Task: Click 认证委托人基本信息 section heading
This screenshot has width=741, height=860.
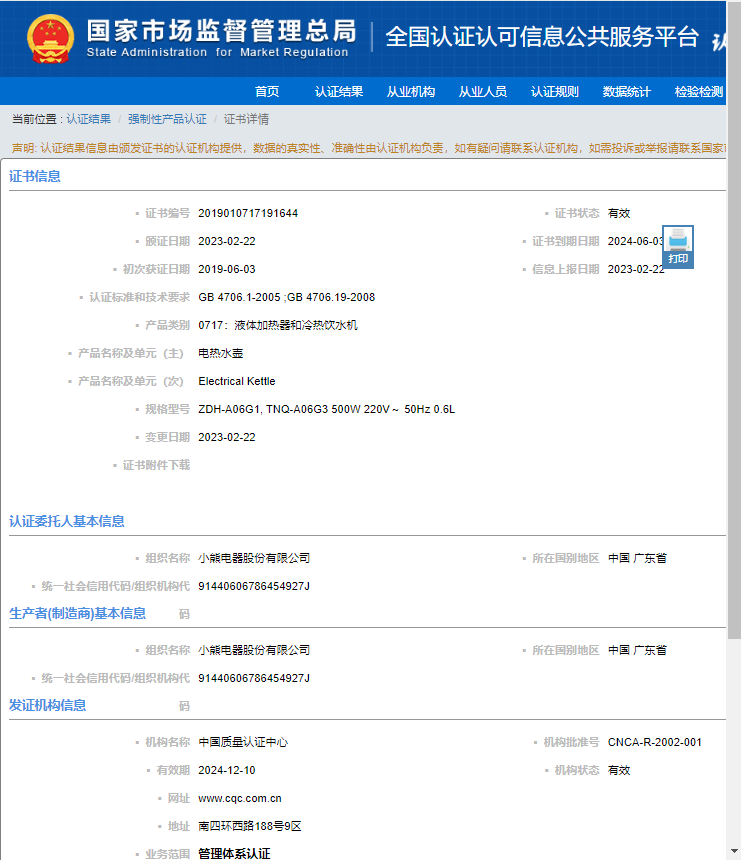Action: tap(67, 521)
